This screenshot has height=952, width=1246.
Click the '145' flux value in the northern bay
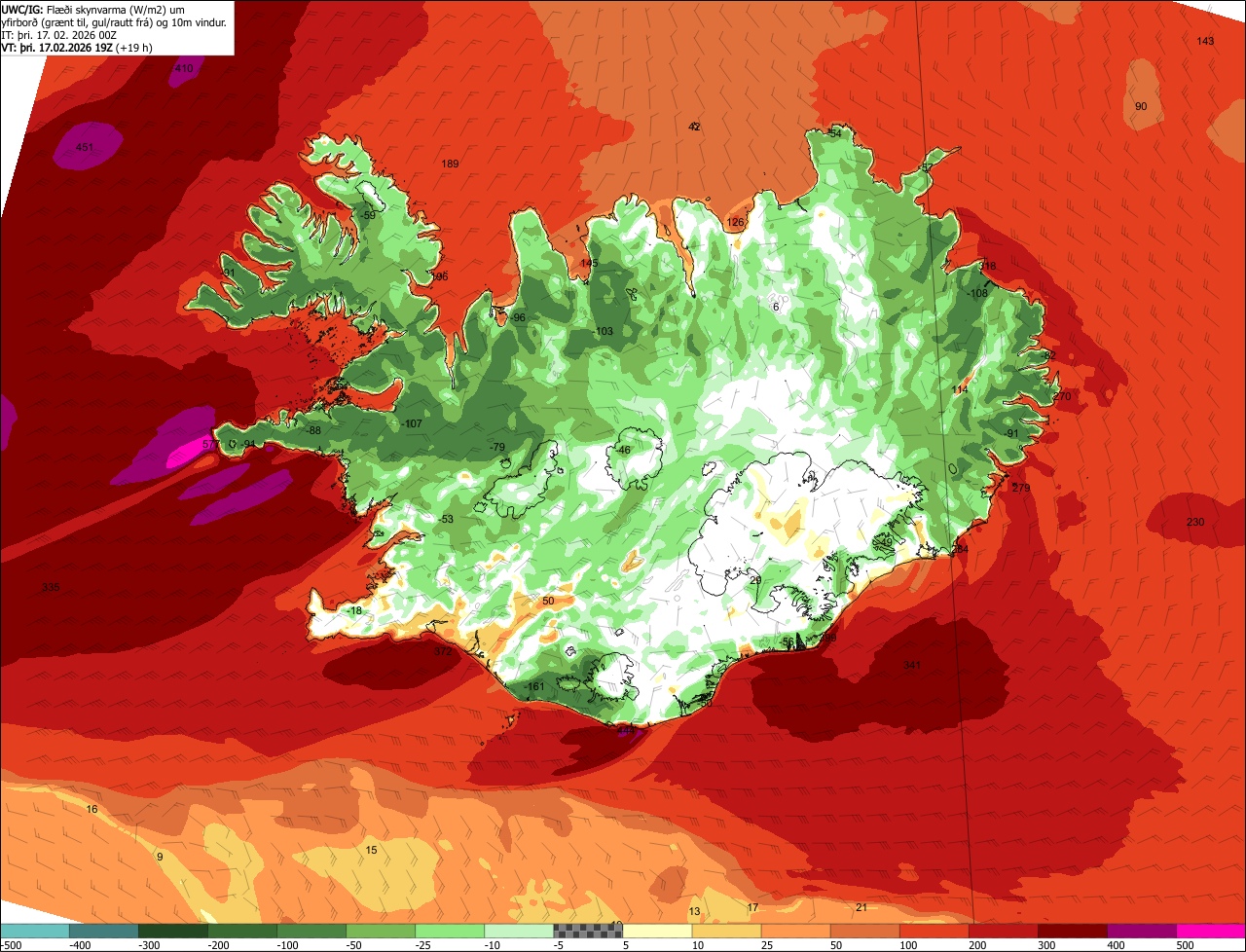pyautogui.click(x=589, y=264)
